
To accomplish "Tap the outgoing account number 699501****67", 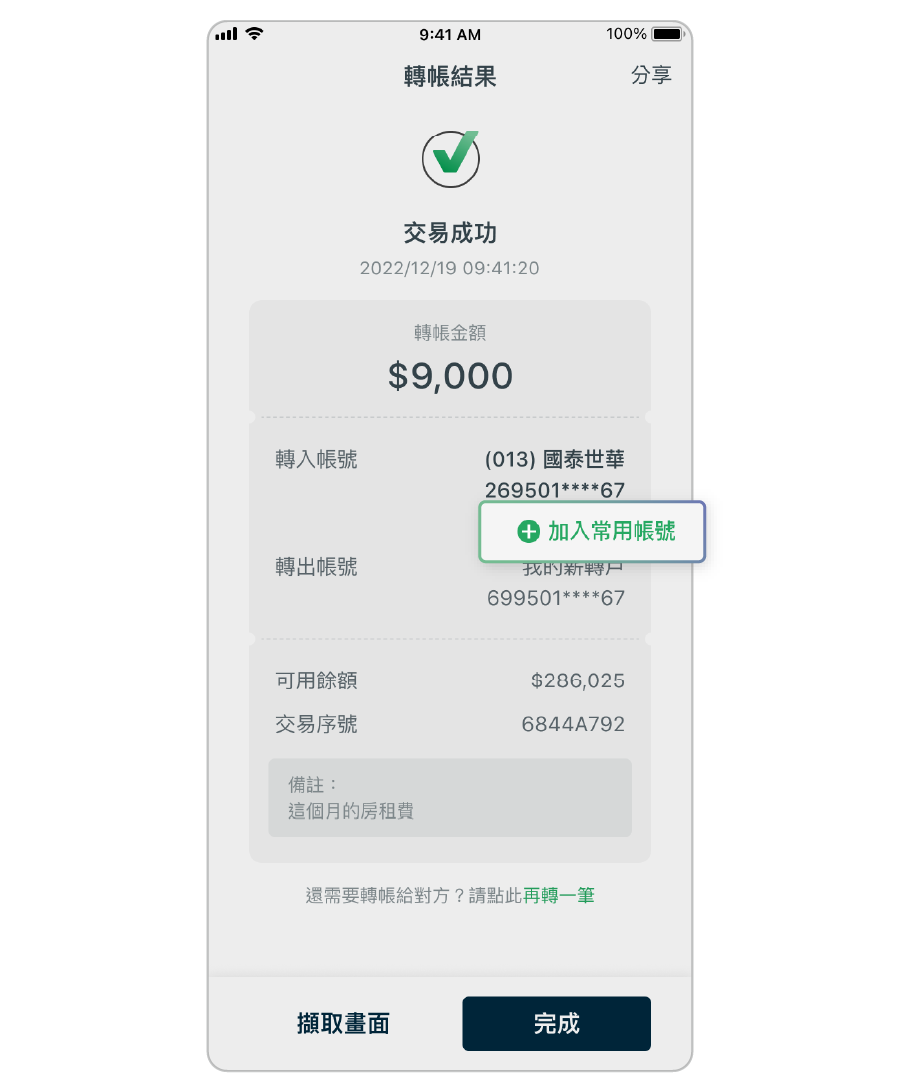I will tap(555, 598).
